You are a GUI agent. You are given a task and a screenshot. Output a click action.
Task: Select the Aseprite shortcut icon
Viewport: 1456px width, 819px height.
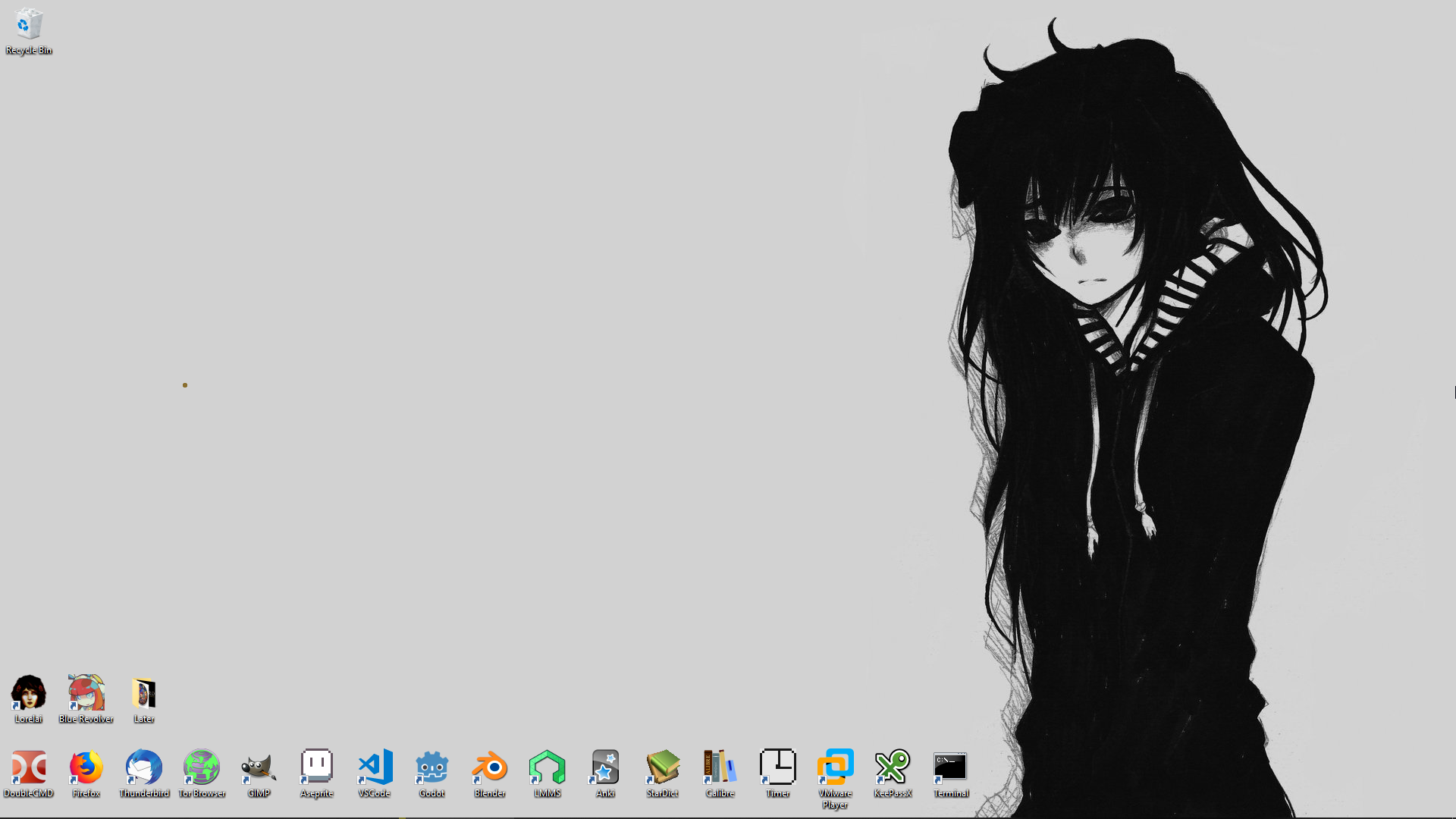pos(317,767)
